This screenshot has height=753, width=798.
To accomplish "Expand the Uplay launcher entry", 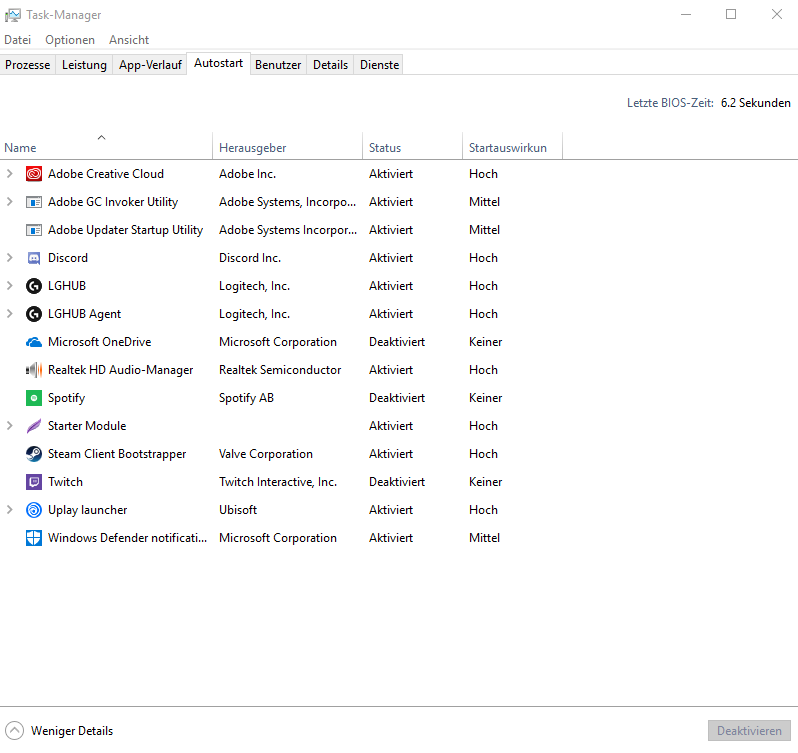I will tap(10, 510).
